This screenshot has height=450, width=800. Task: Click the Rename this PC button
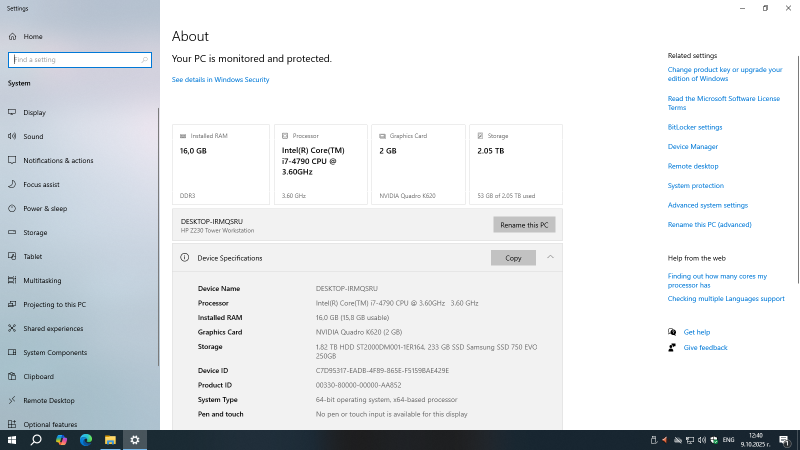(x=524, y=225)
